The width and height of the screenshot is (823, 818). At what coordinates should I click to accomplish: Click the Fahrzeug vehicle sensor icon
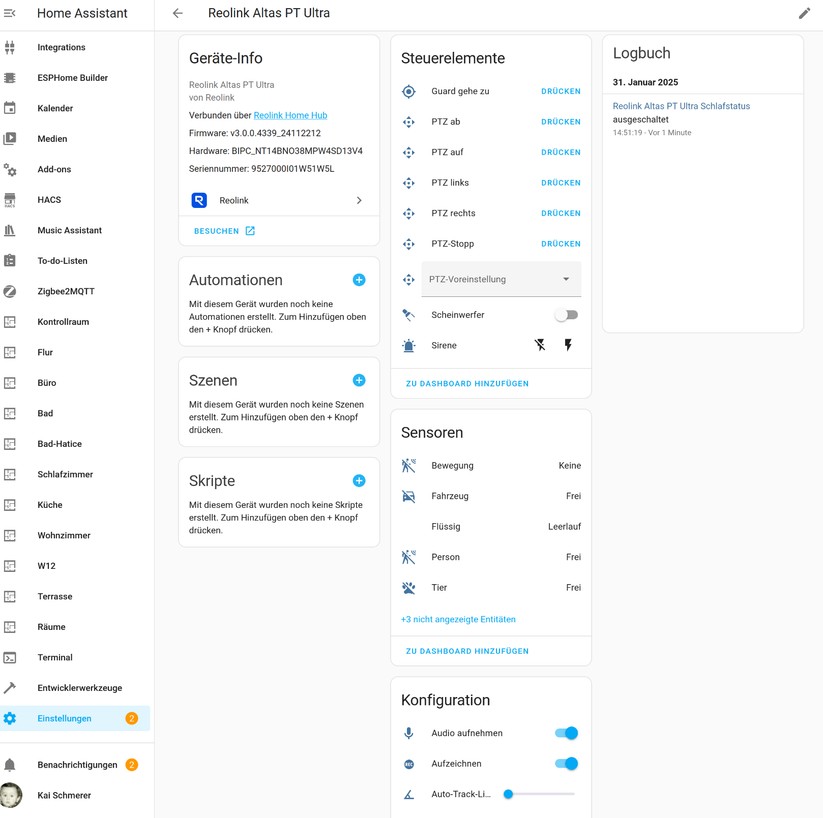click(408, 496)
